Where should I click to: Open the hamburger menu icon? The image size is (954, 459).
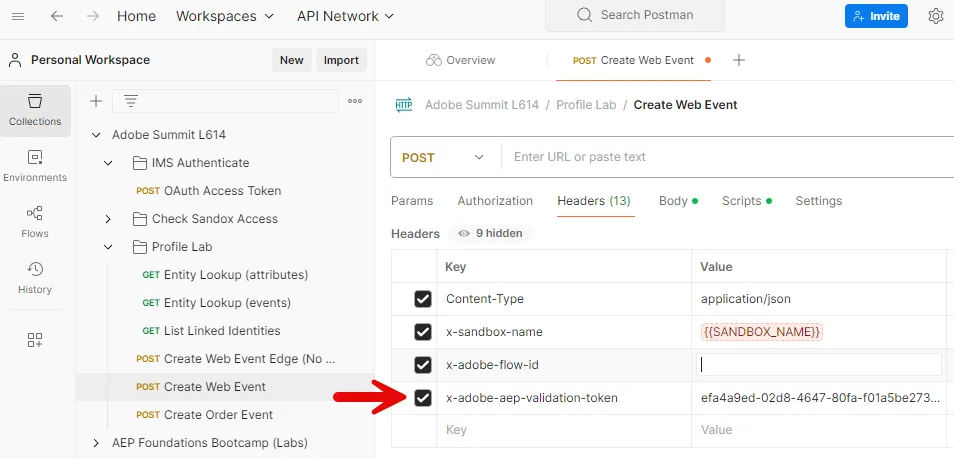pyautogui.click(x=18, y=16)
